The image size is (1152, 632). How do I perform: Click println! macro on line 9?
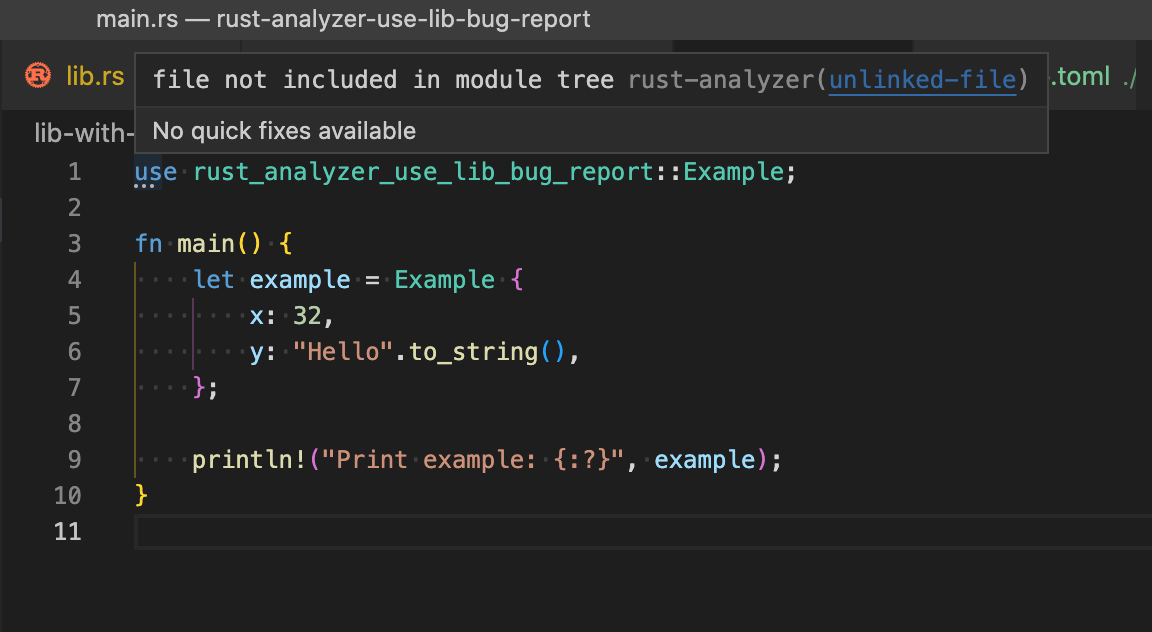(249, 459)
